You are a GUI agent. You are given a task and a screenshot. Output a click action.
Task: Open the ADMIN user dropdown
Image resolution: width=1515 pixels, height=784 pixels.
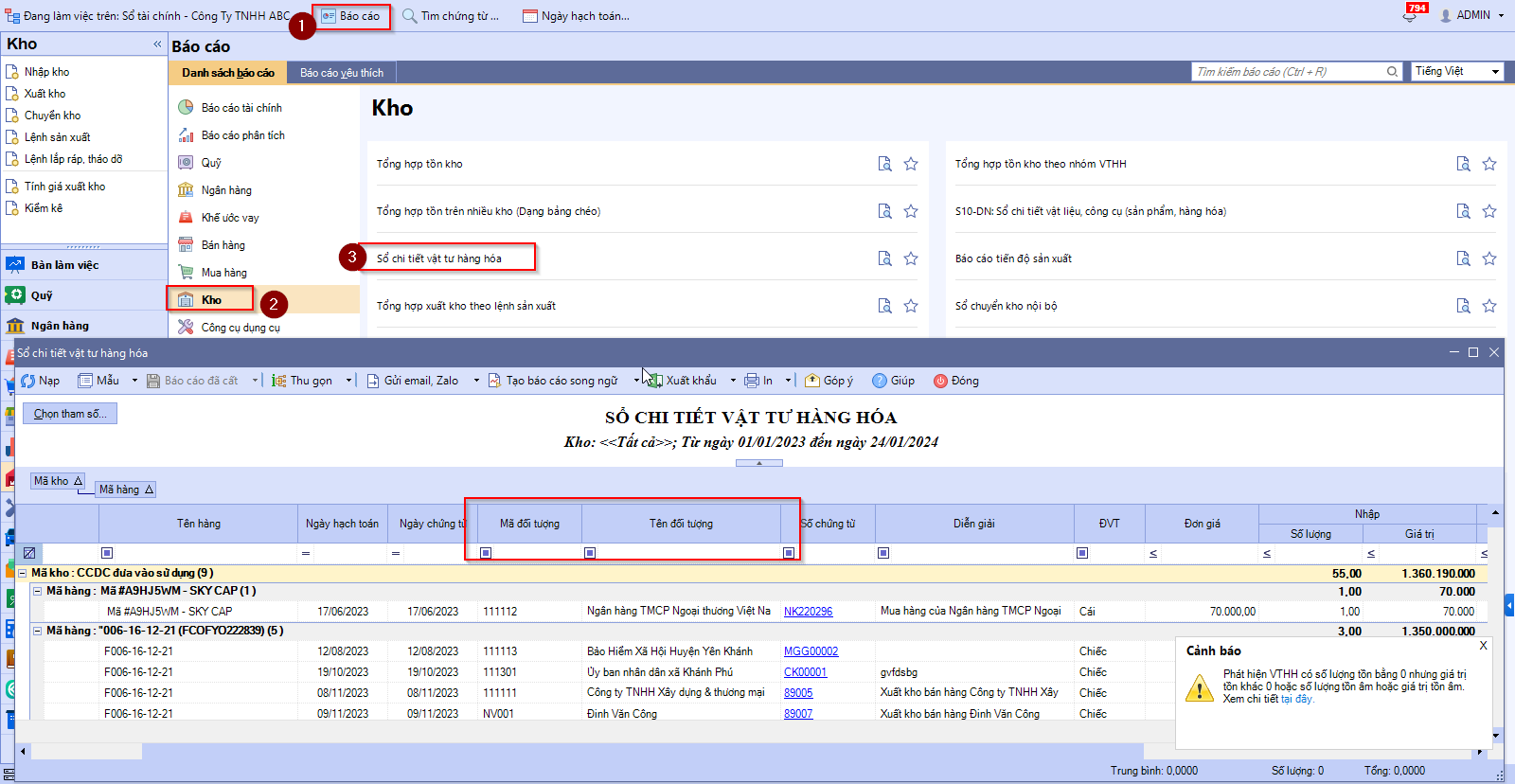(1472, 15)
